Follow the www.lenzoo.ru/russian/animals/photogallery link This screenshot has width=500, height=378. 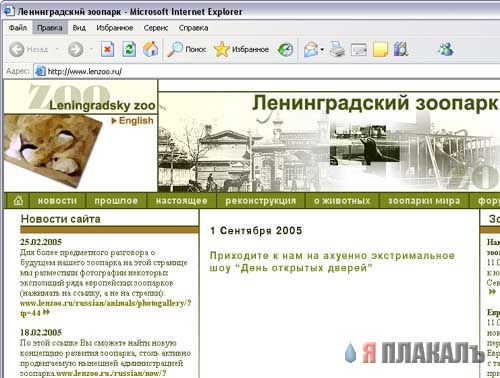105,303
